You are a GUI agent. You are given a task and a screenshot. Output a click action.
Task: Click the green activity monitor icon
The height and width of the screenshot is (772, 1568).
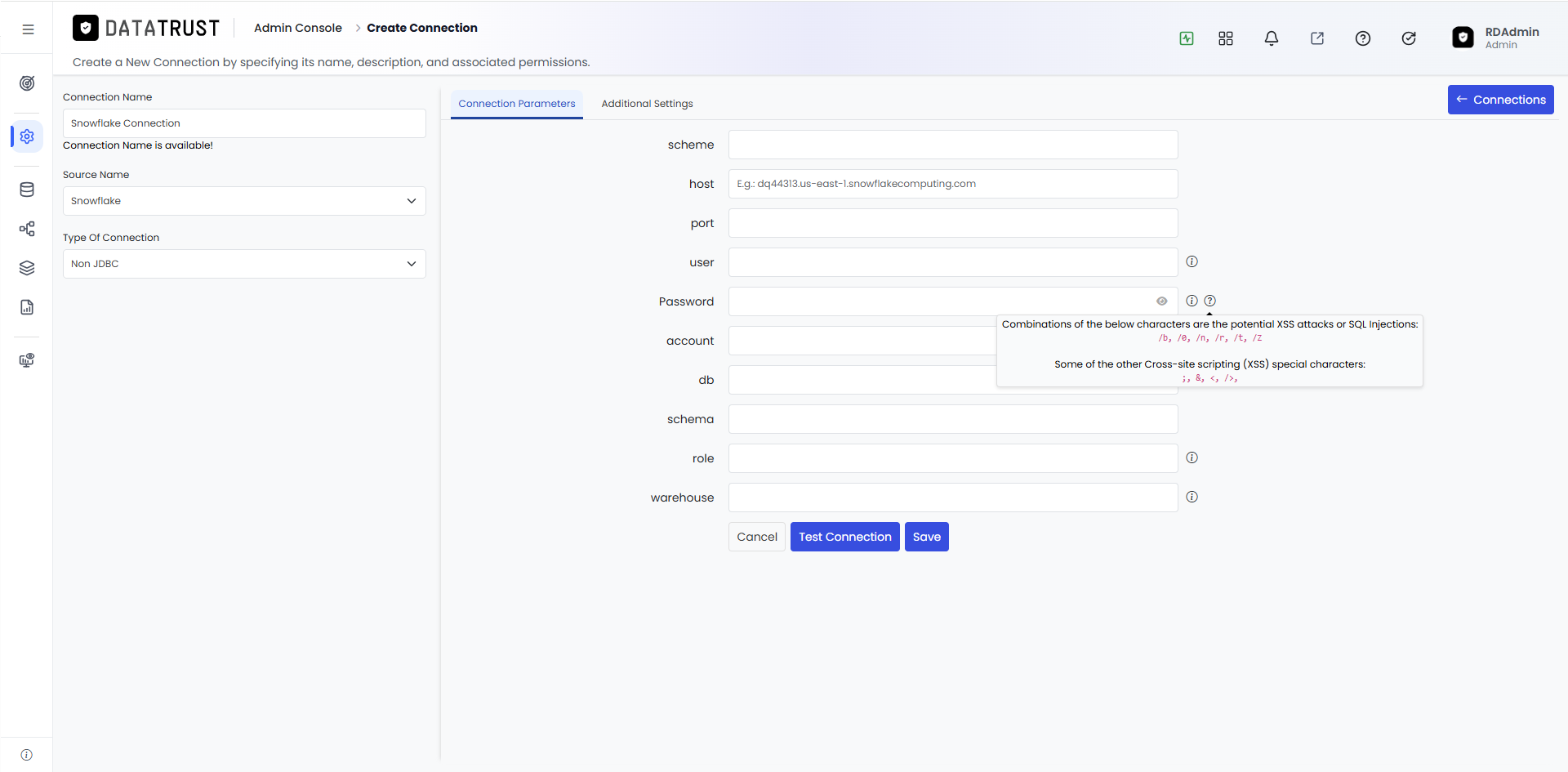(x=1187, y=38)
